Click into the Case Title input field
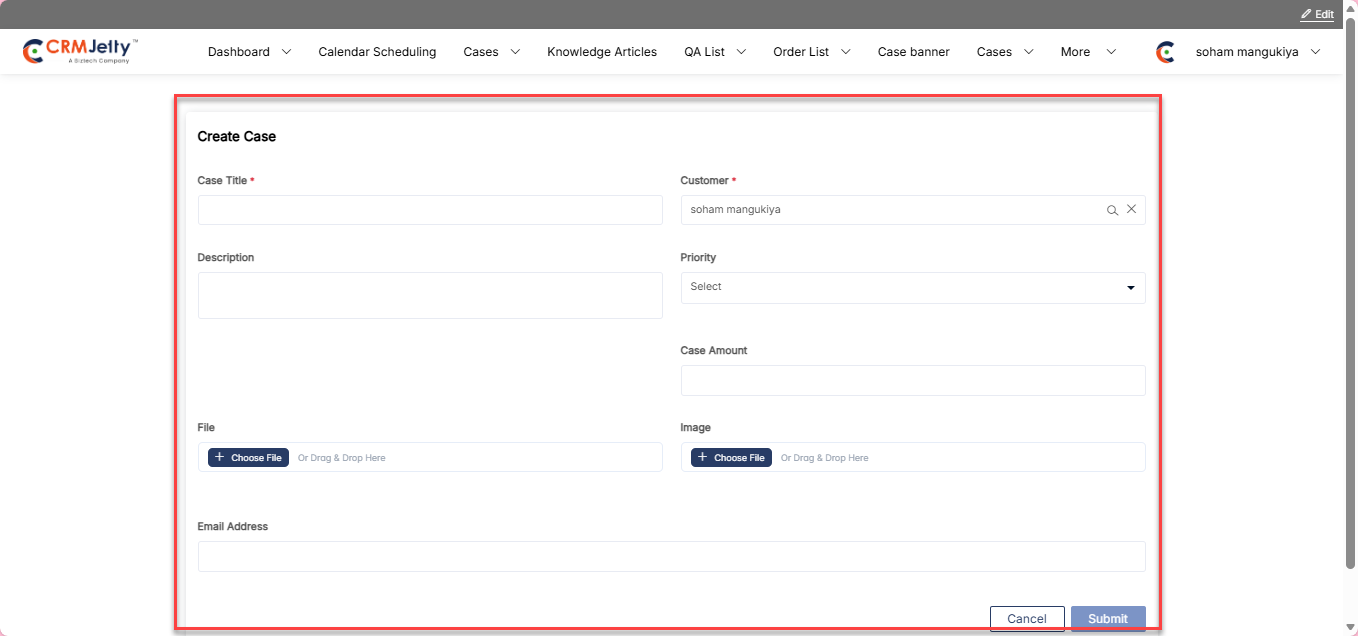Viewport: 1358px width, 636px height. [x=430, y=210]
